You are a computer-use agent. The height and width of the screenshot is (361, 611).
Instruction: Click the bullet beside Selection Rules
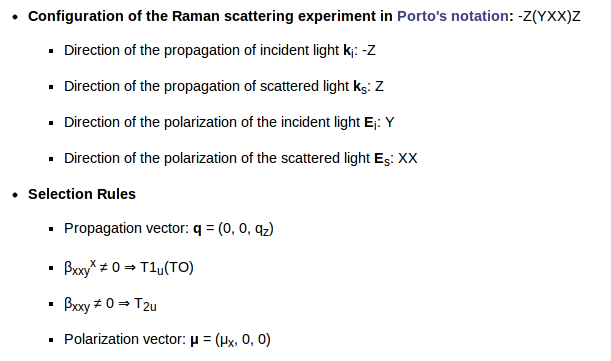(x=15, y=195)
